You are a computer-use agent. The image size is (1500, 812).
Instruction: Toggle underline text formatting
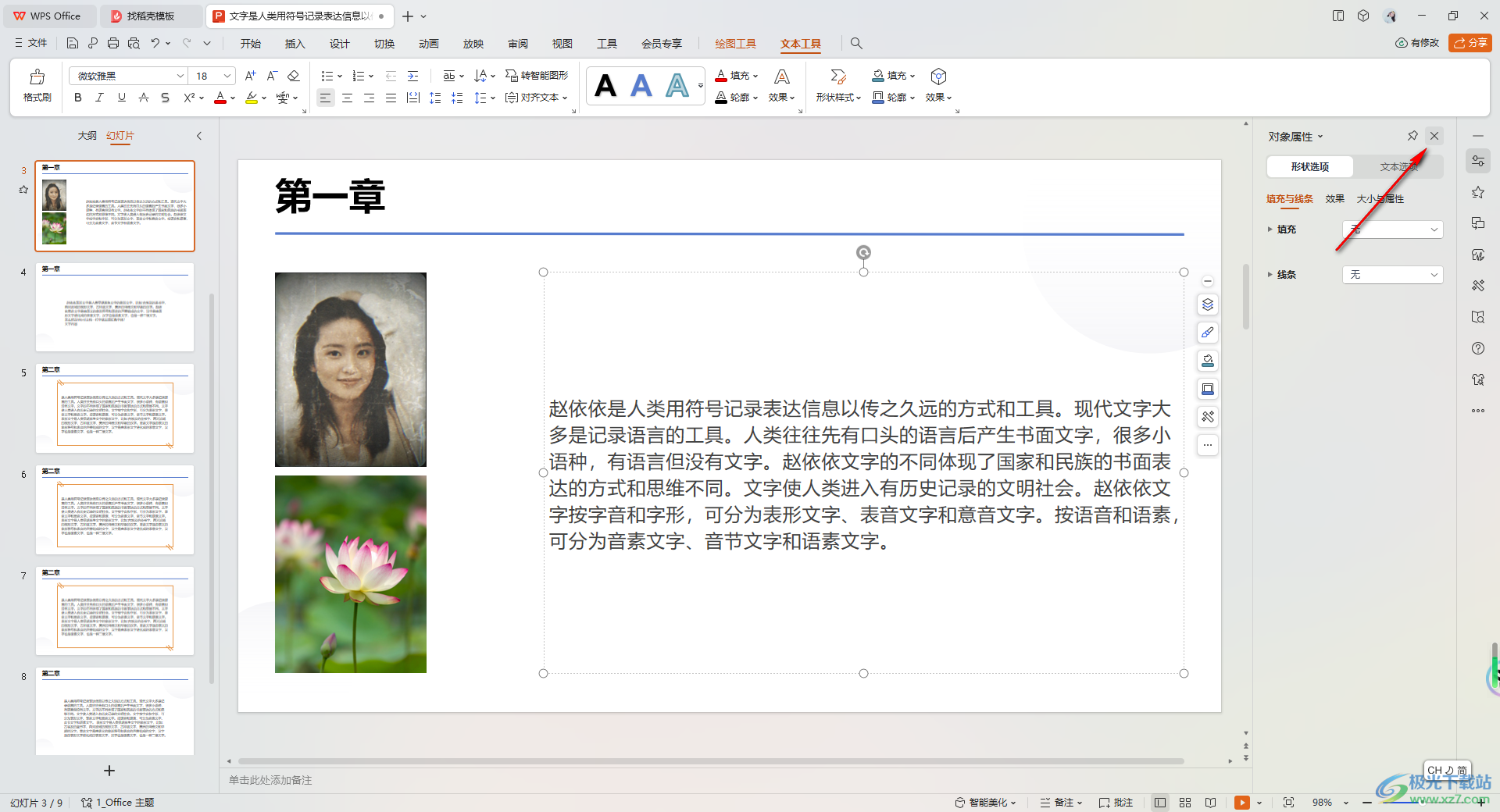click(121, 98)
